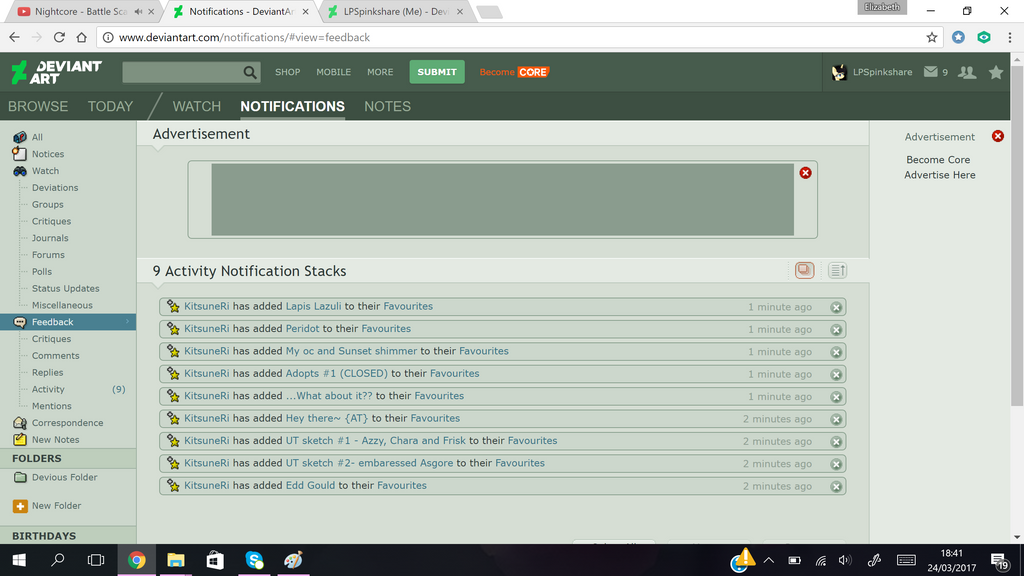Mute the Nightcore tab audio icon

[x=138, y=12]
